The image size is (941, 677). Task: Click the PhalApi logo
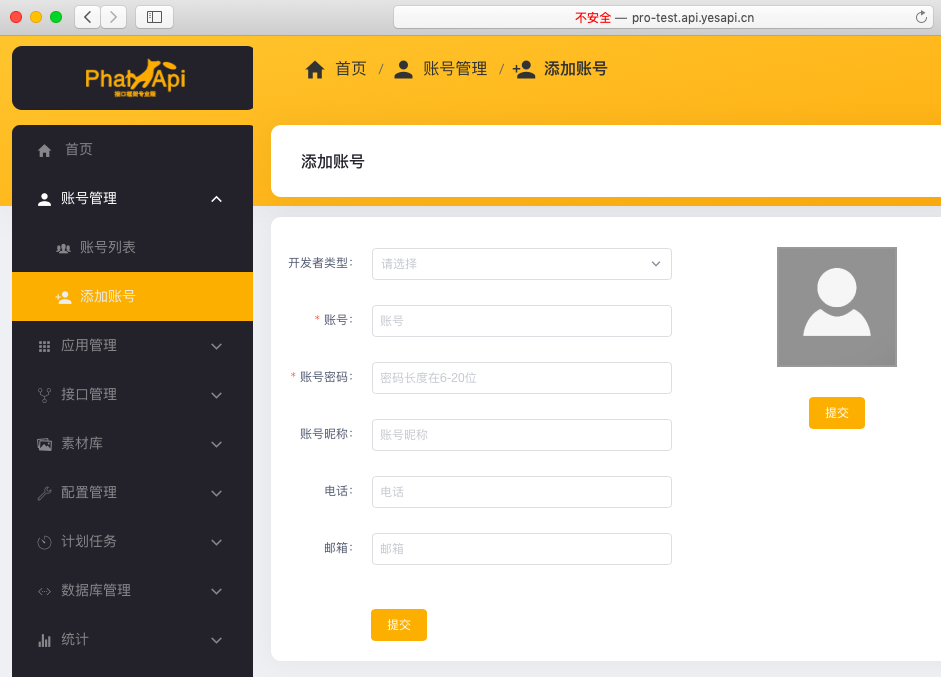(134, 77)
